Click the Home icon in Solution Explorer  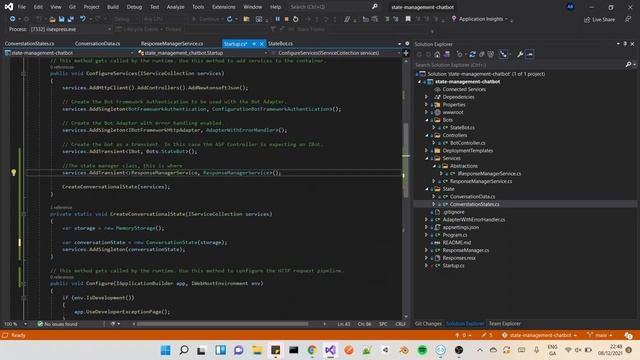pos(437,54)
